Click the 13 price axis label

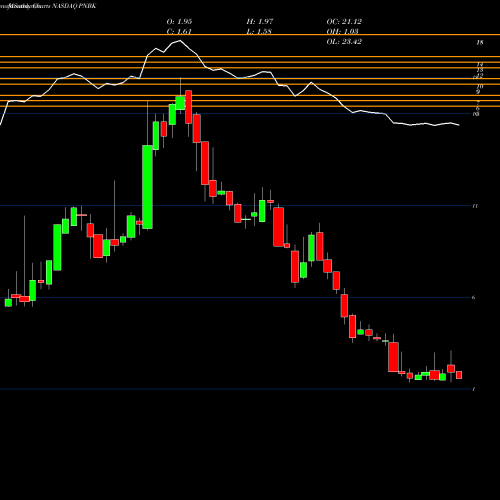coord(480,70)
